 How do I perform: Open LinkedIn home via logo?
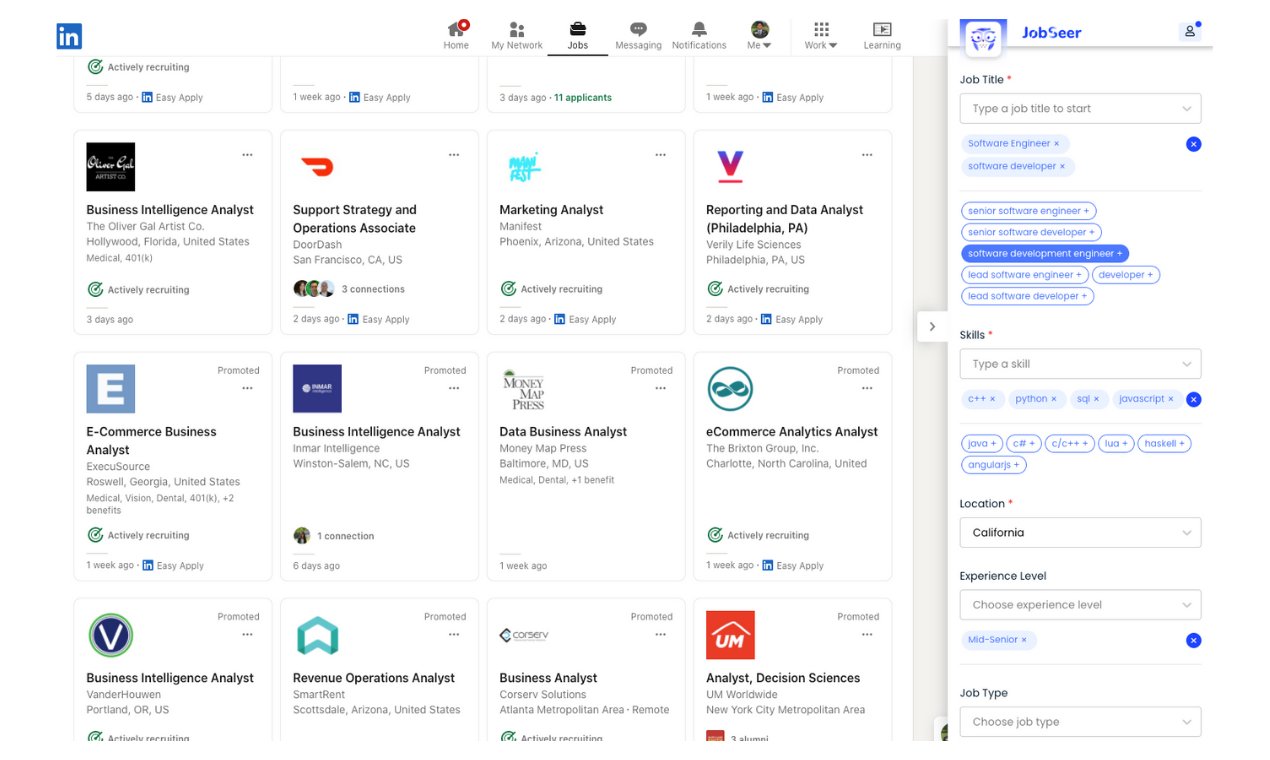tap(69, 37)
